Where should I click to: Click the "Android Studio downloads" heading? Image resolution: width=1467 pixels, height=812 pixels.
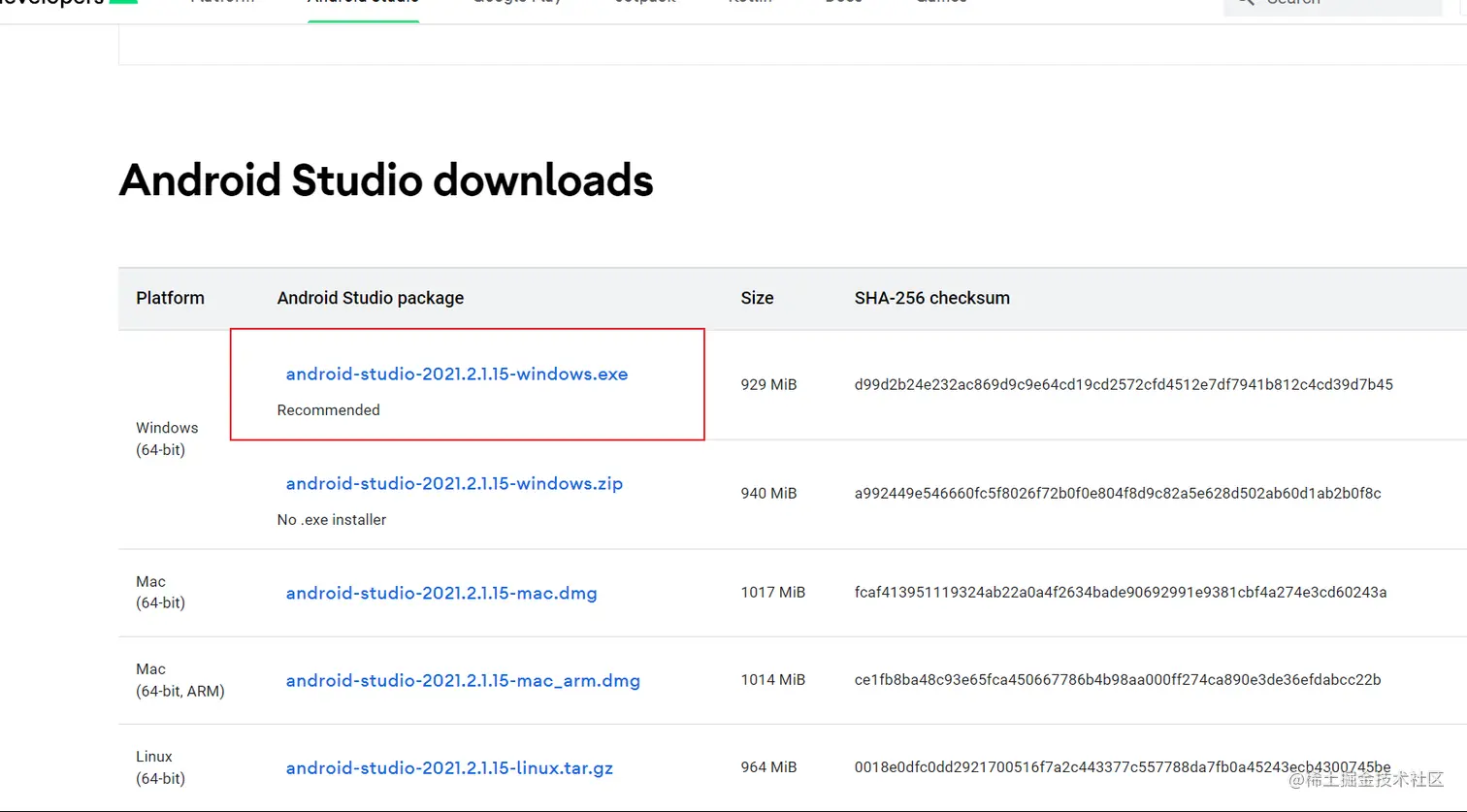pyautogui.click(x=386, y=180)
